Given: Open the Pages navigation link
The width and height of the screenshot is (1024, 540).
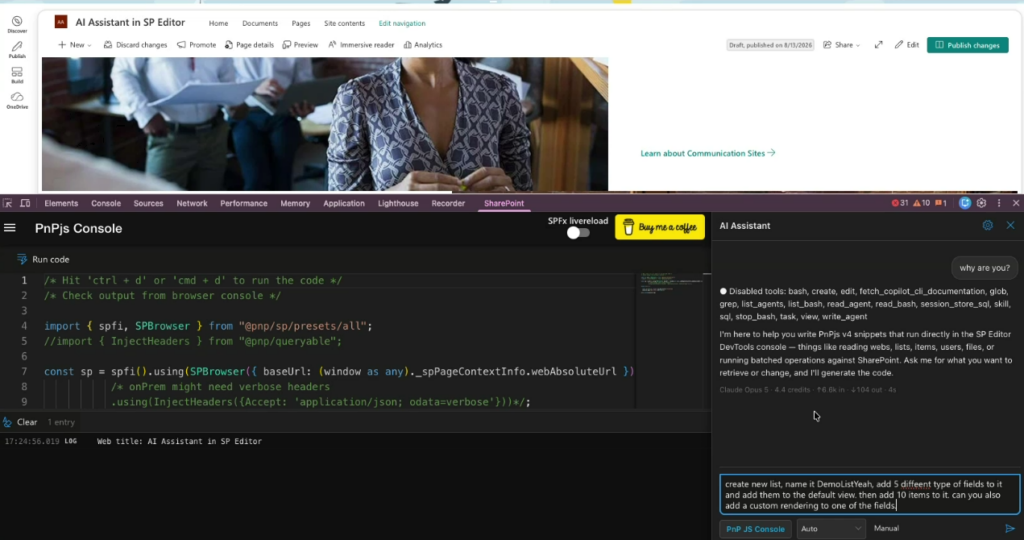Looking at the screenshot, I should (301, 24).
